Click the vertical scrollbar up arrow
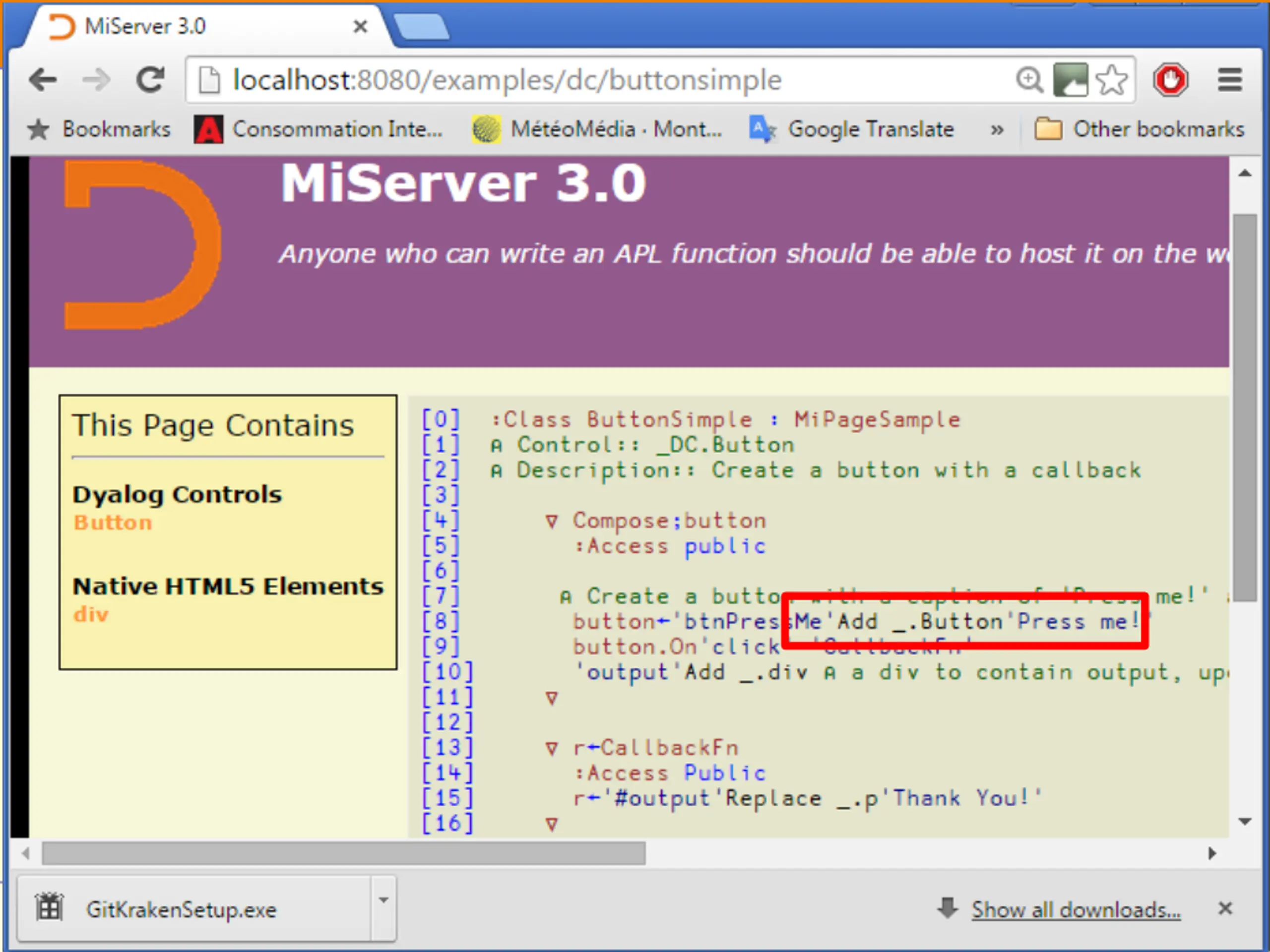Viewport: 1270px width, 952px height. point(1245,174)
